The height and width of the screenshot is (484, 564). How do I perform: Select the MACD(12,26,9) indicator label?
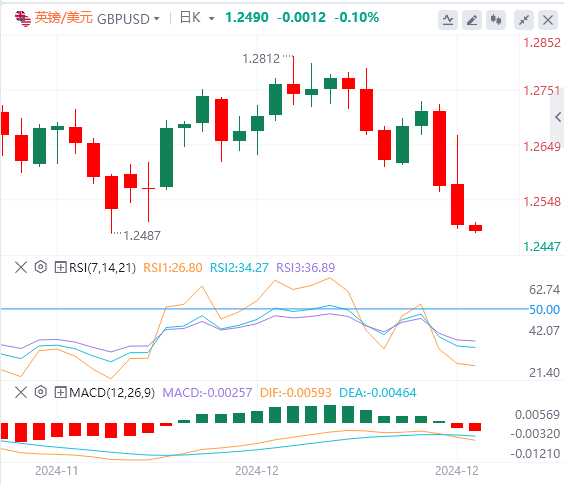click(112, 392)
